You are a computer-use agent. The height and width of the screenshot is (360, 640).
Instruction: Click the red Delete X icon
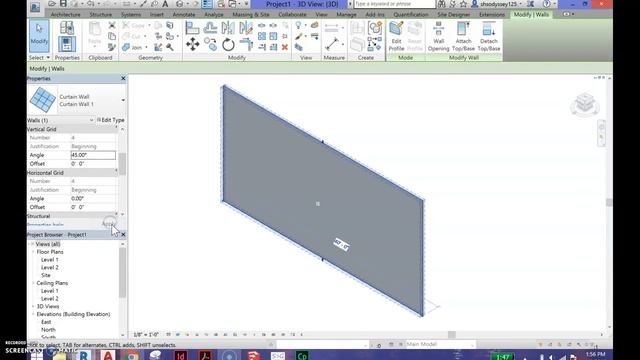click(x=285, y=47)
